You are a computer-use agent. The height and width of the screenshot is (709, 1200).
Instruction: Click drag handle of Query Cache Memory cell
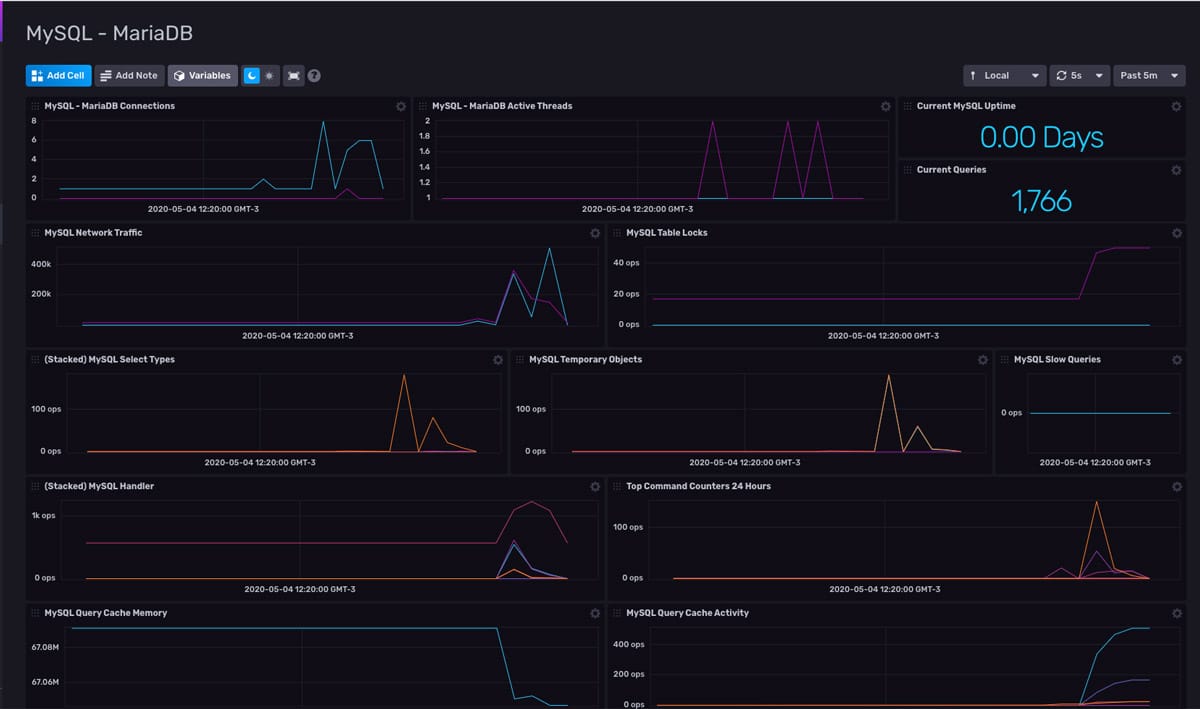(x=35, y=613)
